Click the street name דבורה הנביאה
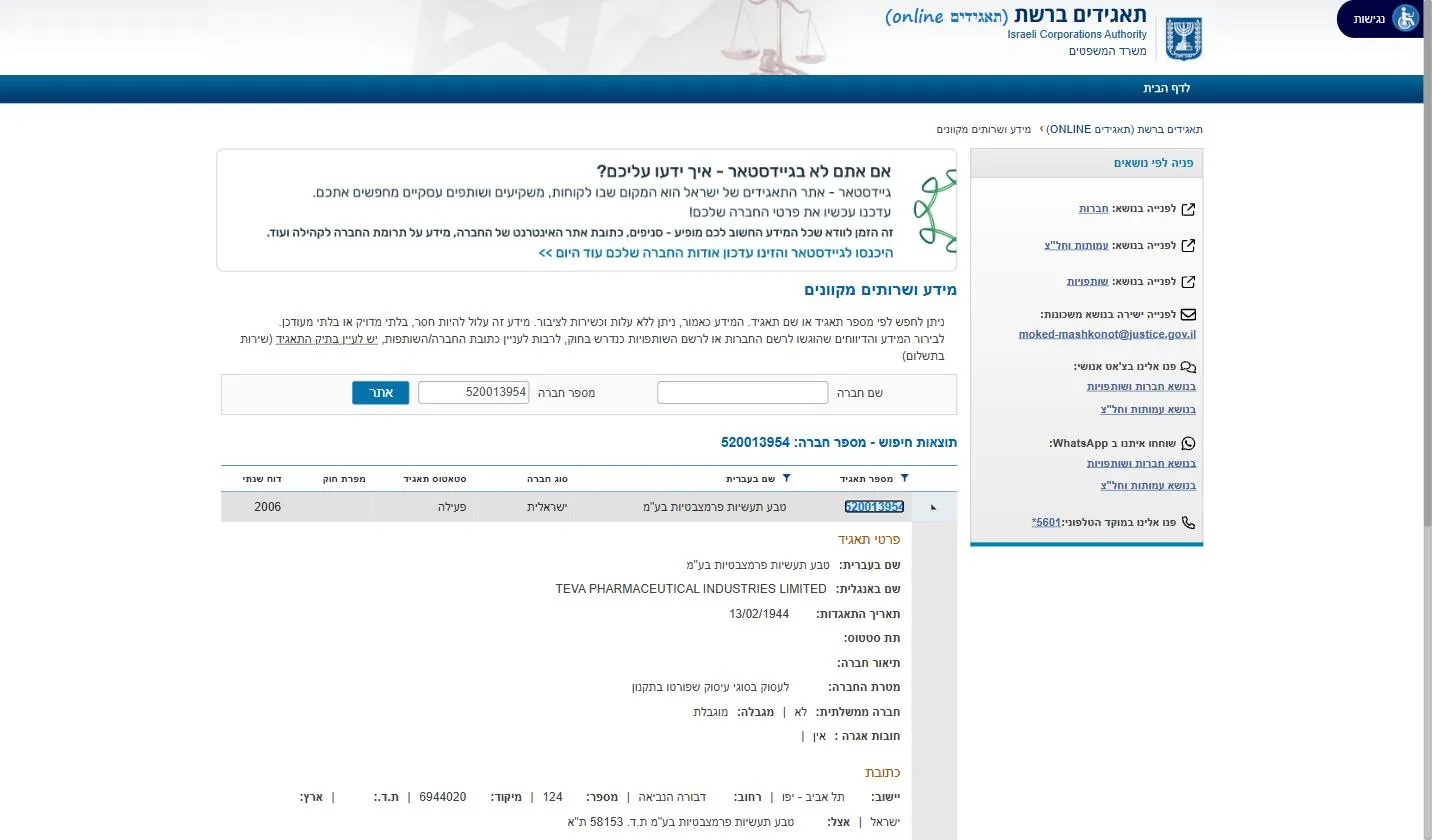Viewport: 1432px width, 840px height. 673,797
